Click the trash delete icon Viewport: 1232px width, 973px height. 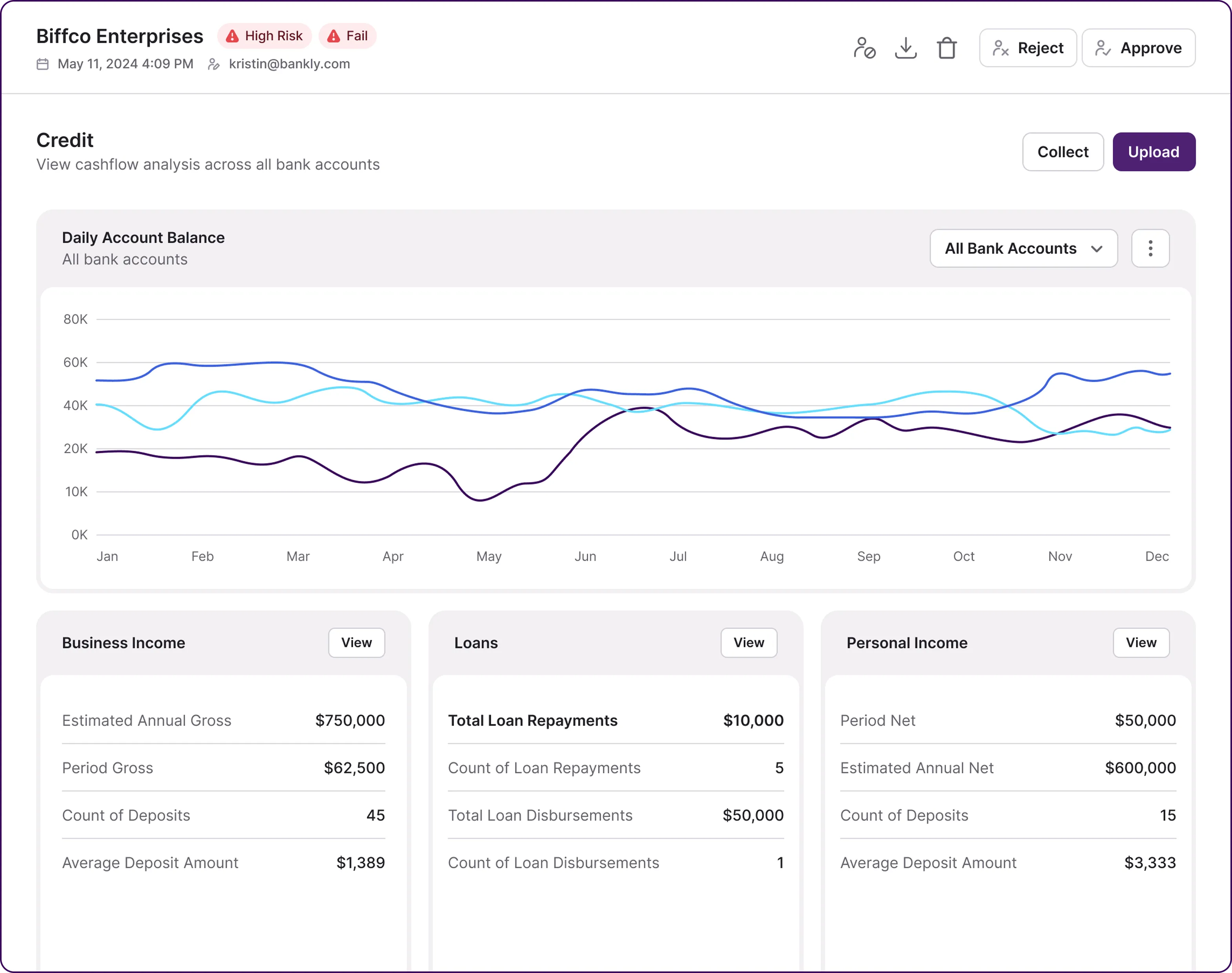coord(947,48)
